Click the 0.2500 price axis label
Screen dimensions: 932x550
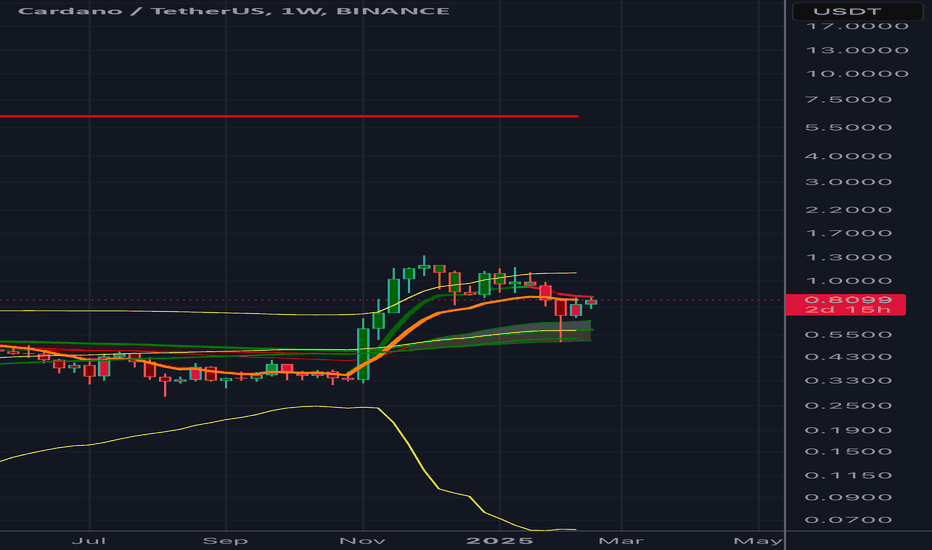point(849,406)
